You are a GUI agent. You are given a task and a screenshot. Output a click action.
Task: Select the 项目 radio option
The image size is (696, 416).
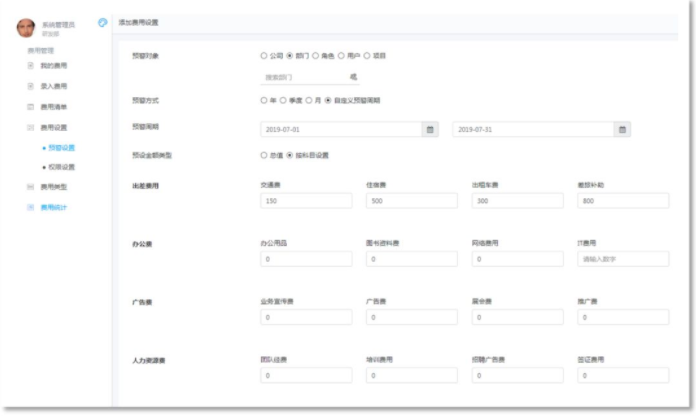(367, 56)
